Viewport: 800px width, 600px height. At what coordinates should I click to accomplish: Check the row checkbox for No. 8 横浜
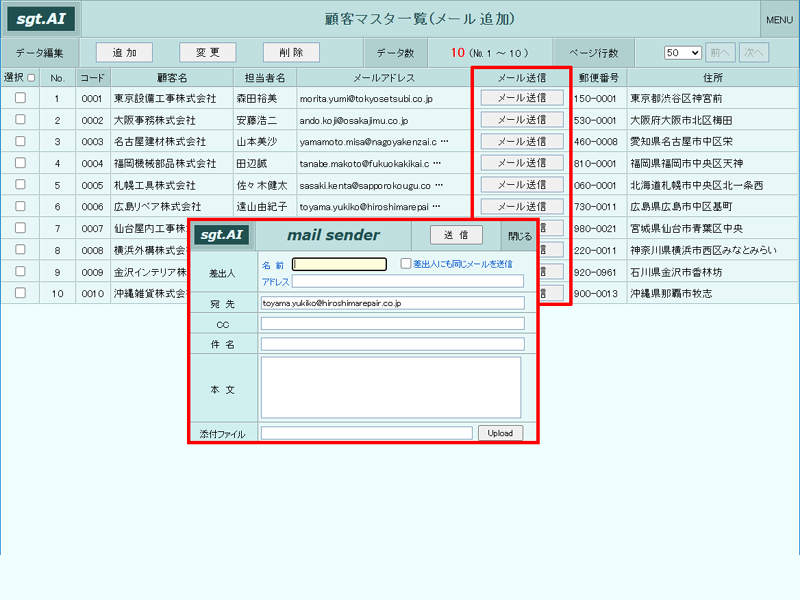click(20, 249)
